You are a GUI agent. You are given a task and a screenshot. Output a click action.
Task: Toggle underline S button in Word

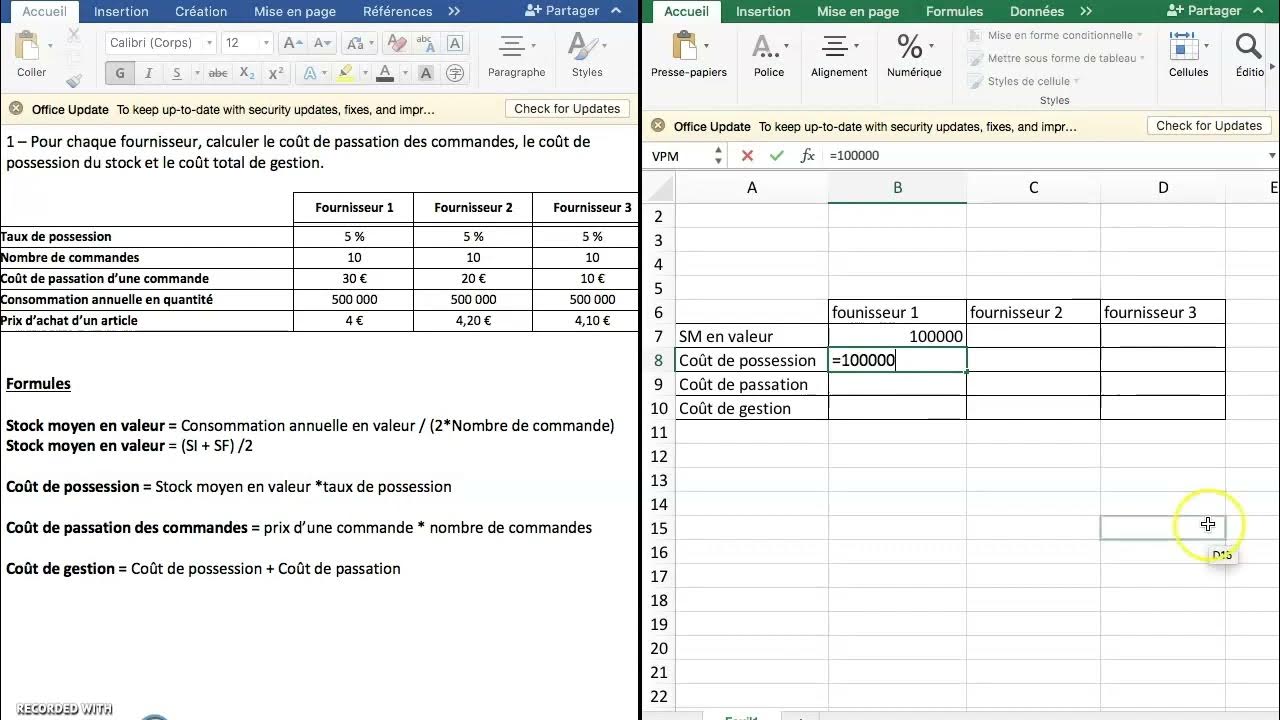click(x=176, y=73)
